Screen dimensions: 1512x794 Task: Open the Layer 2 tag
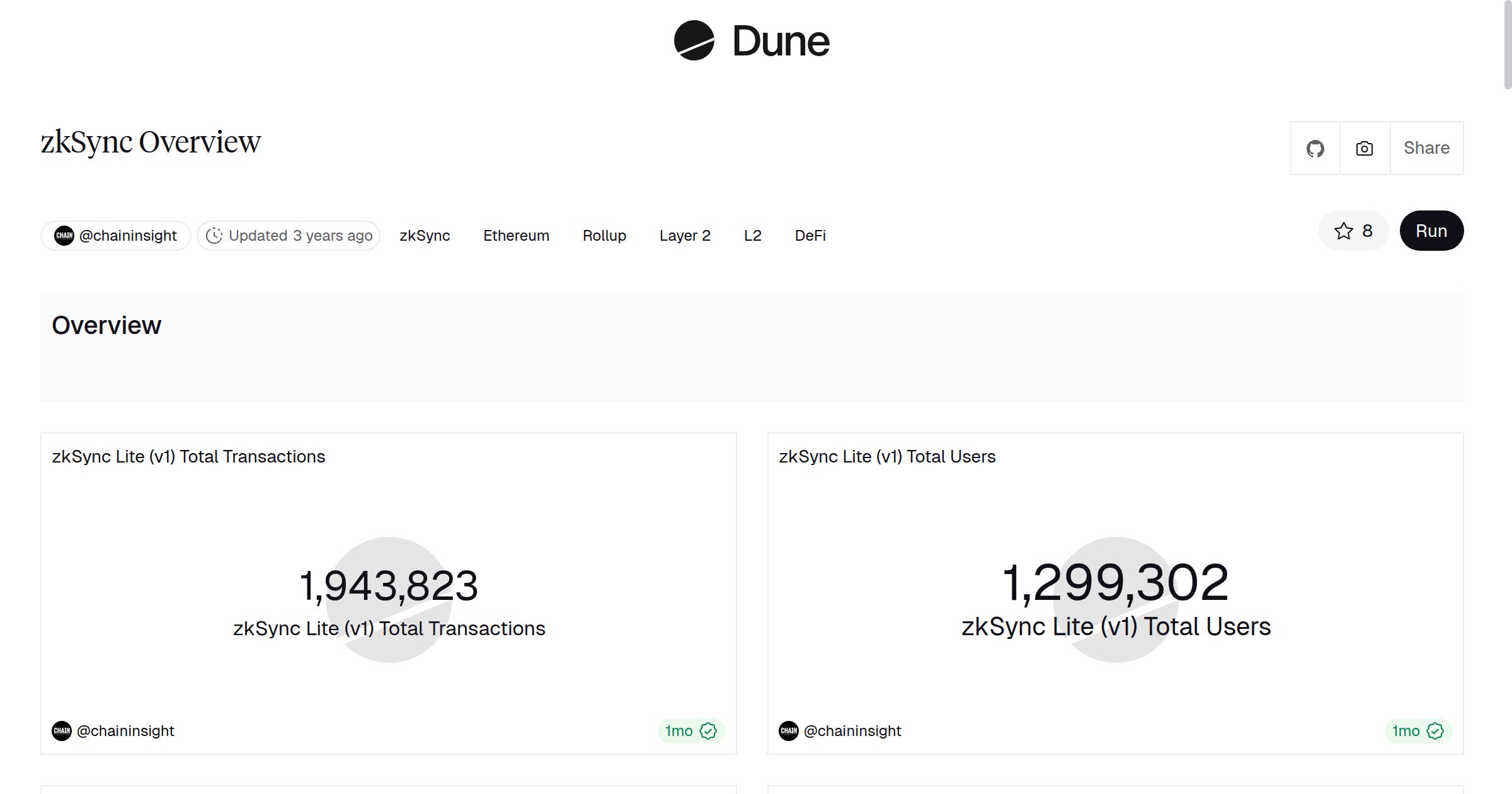click(685, 236)
